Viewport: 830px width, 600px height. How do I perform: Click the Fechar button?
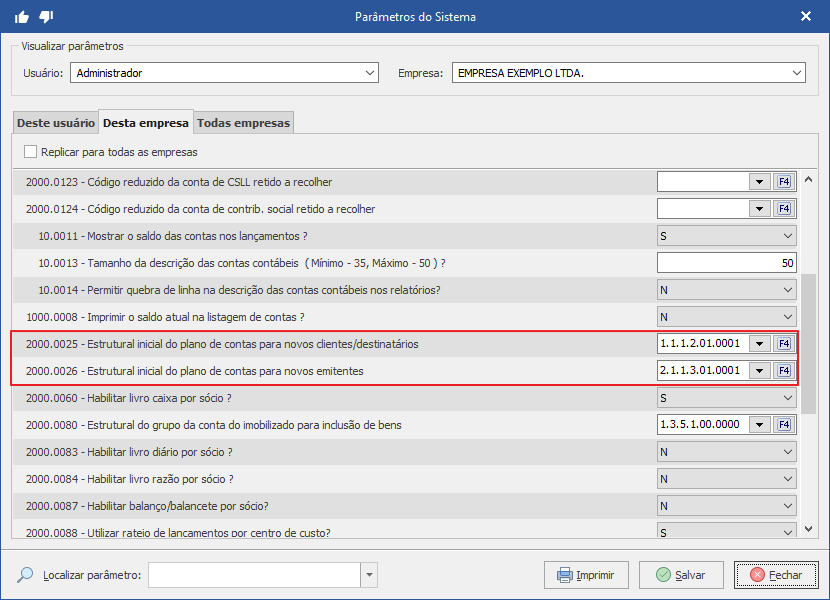pyautogui.click(x=776, y=575)
